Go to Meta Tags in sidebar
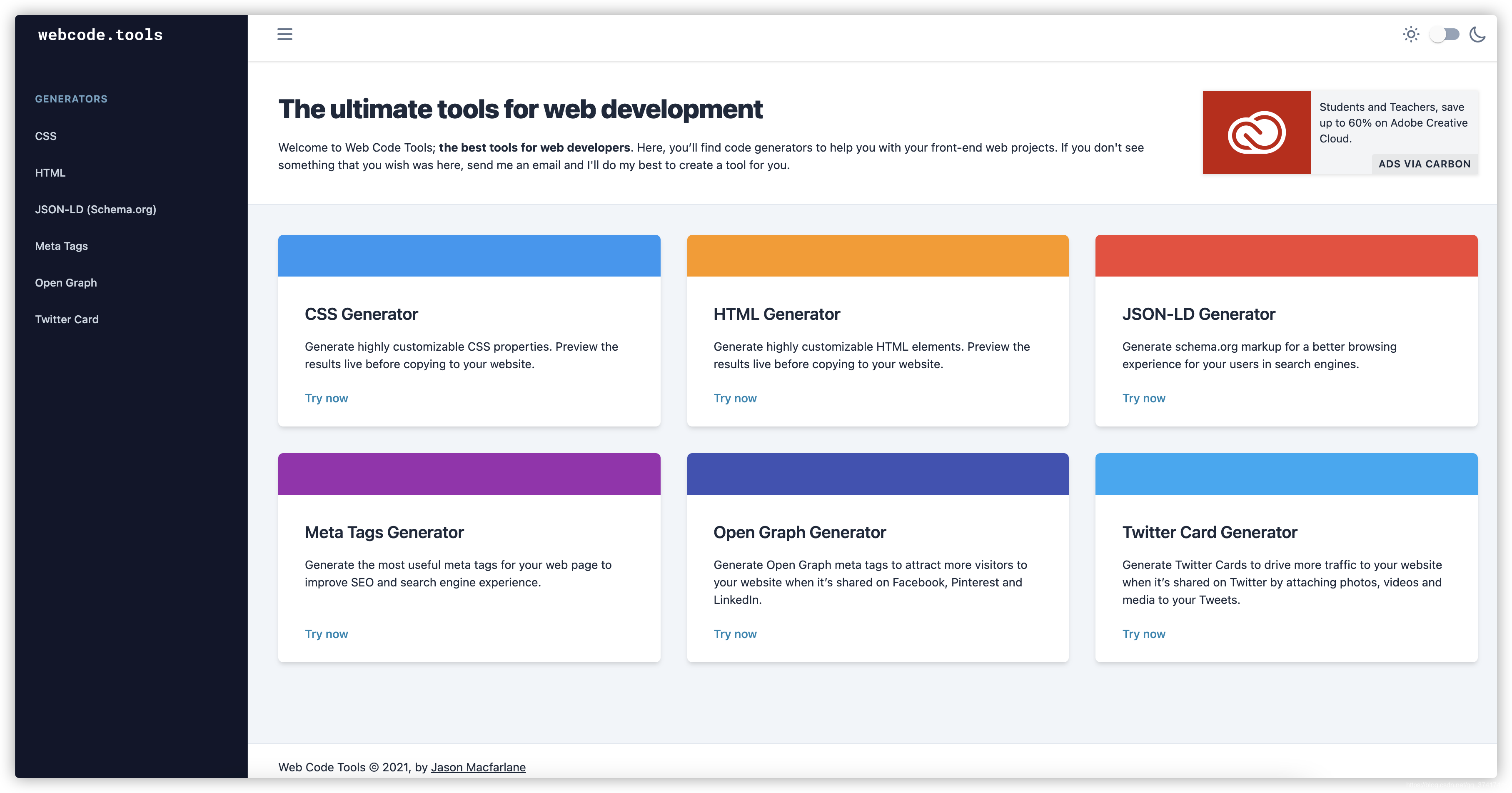The width and height of the screenshot is (1512, 793). click(62, 246)
